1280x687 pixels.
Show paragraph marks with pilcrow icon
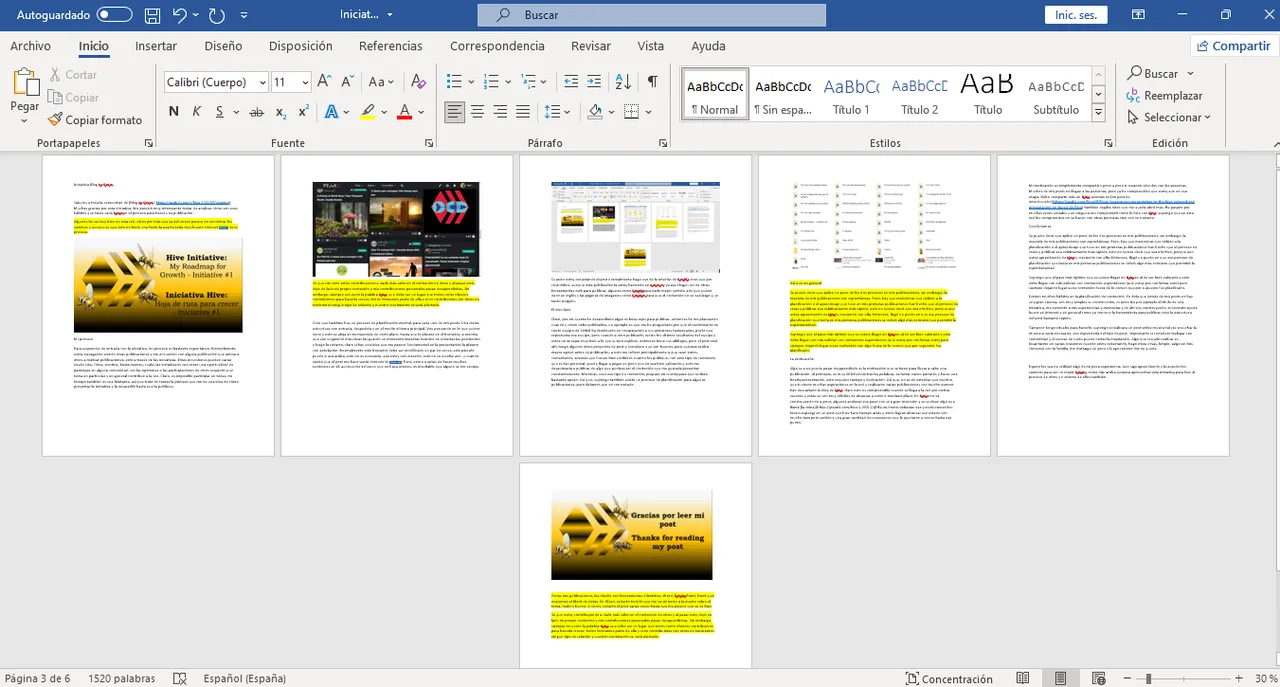coord(652,82)
